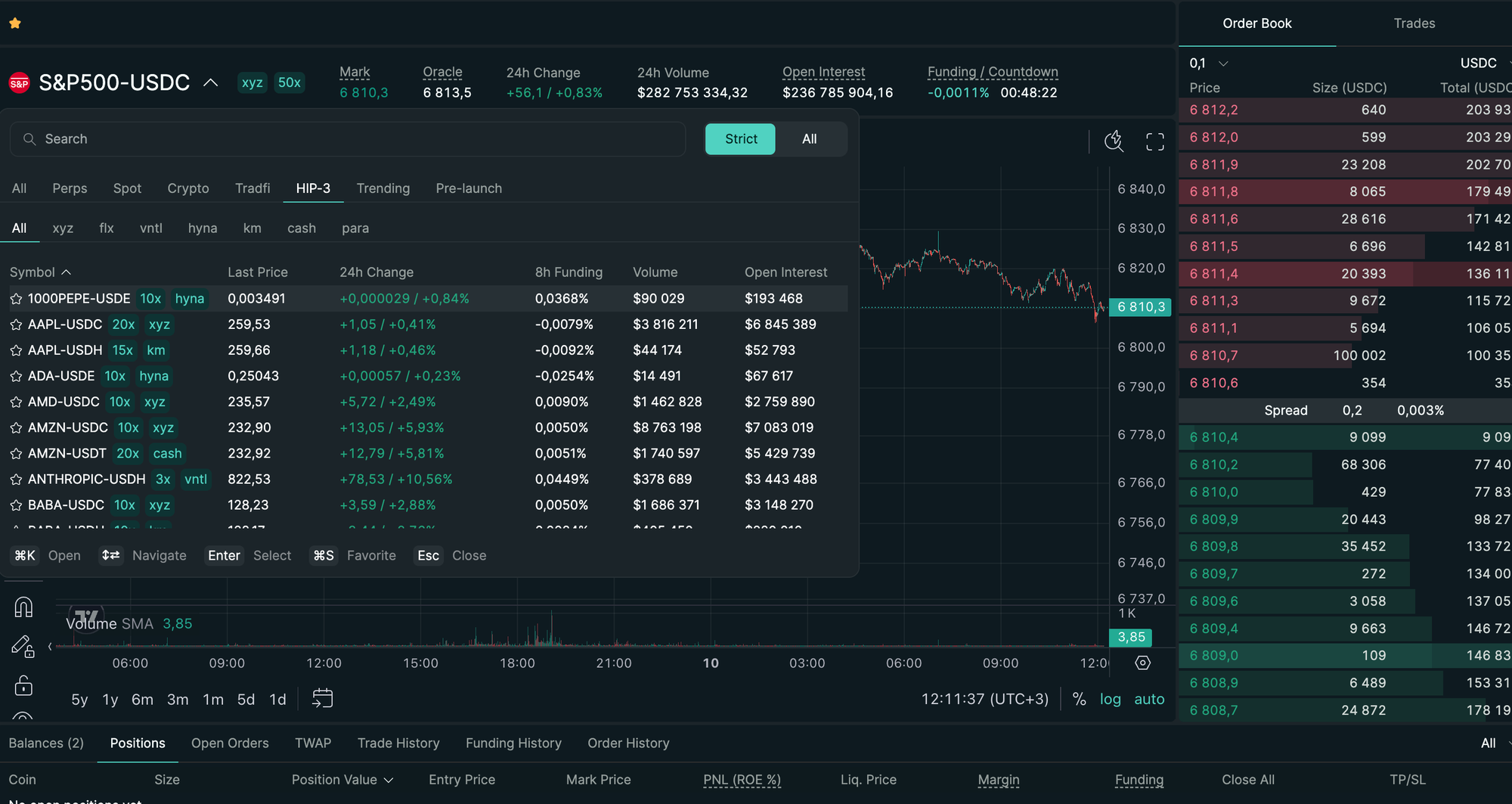The width and height of the screenshot is (1512, 804).
Task: Star the AAPL-USDC market row
Action: pyautogui.click(x=16, y=324)
